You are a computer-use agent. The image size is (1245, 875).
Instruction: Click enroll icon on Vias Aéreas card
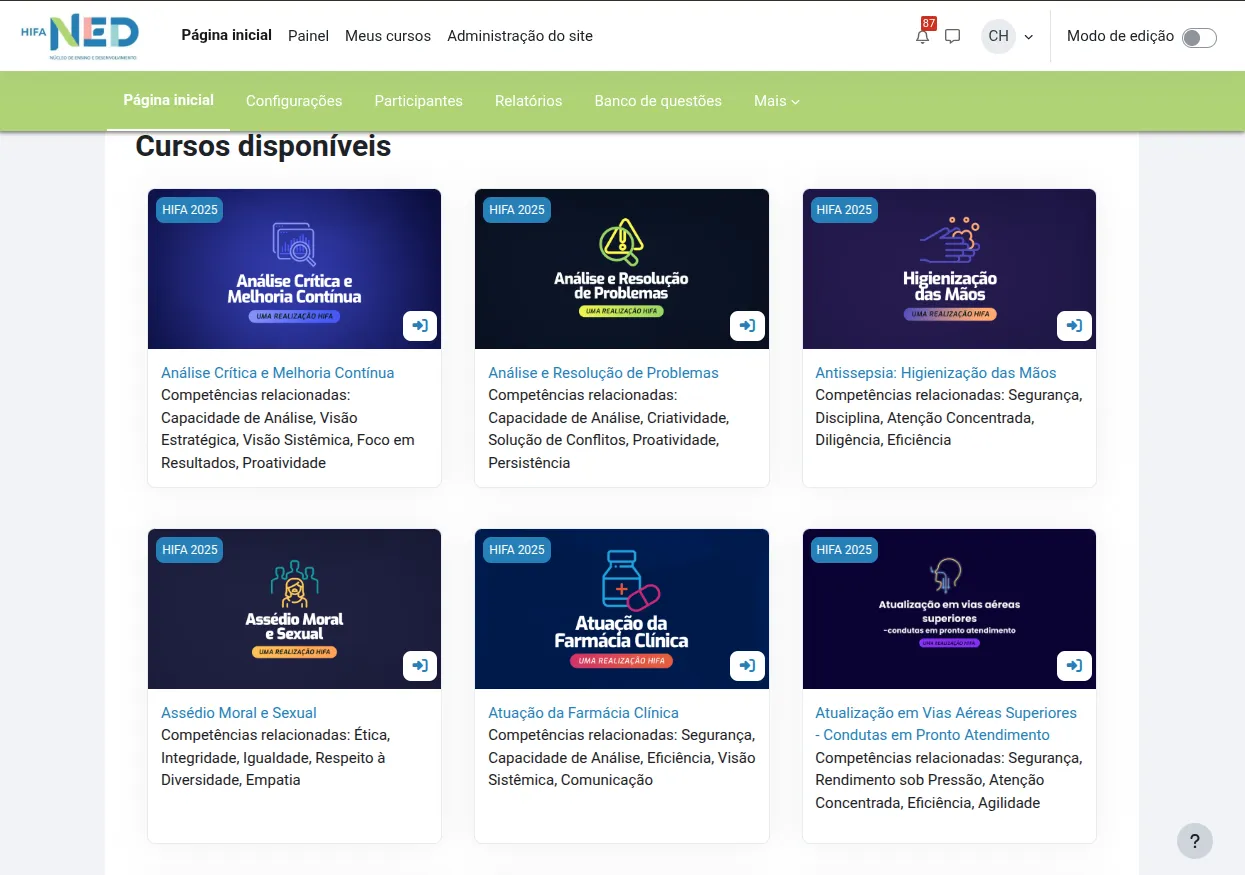(1074, 666)
